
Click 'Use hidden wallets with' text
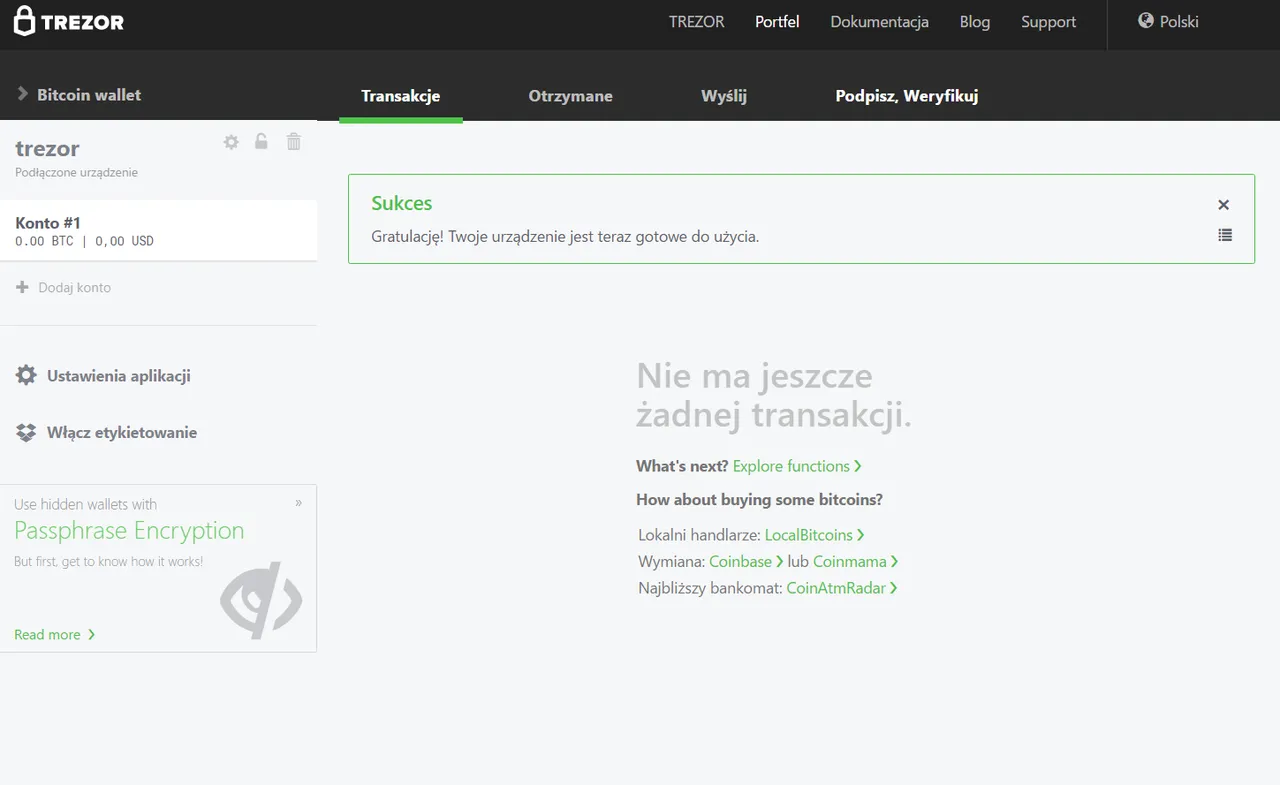coord(85,504)
